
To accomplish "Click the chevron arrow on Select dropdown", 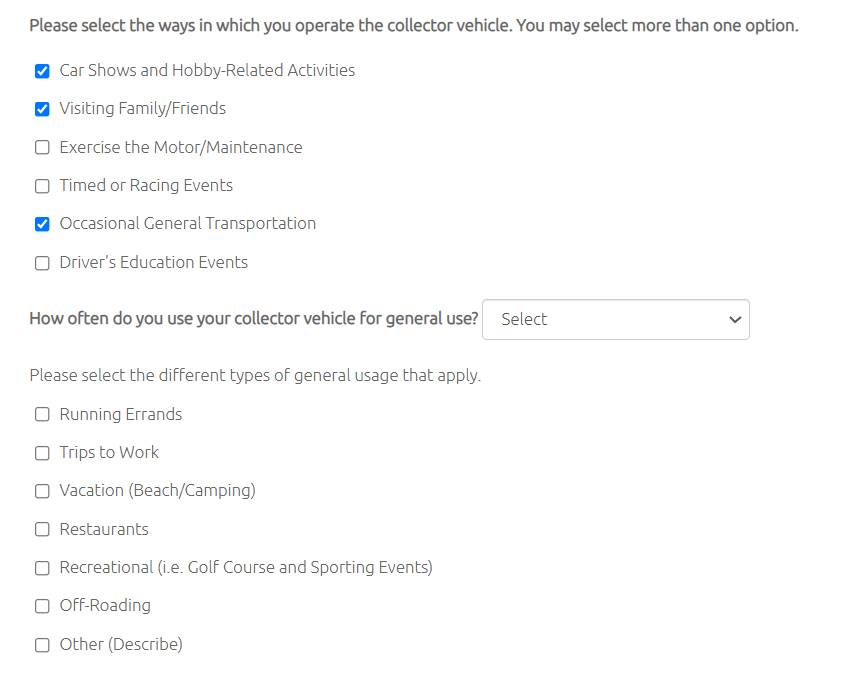I will (735, 319).
